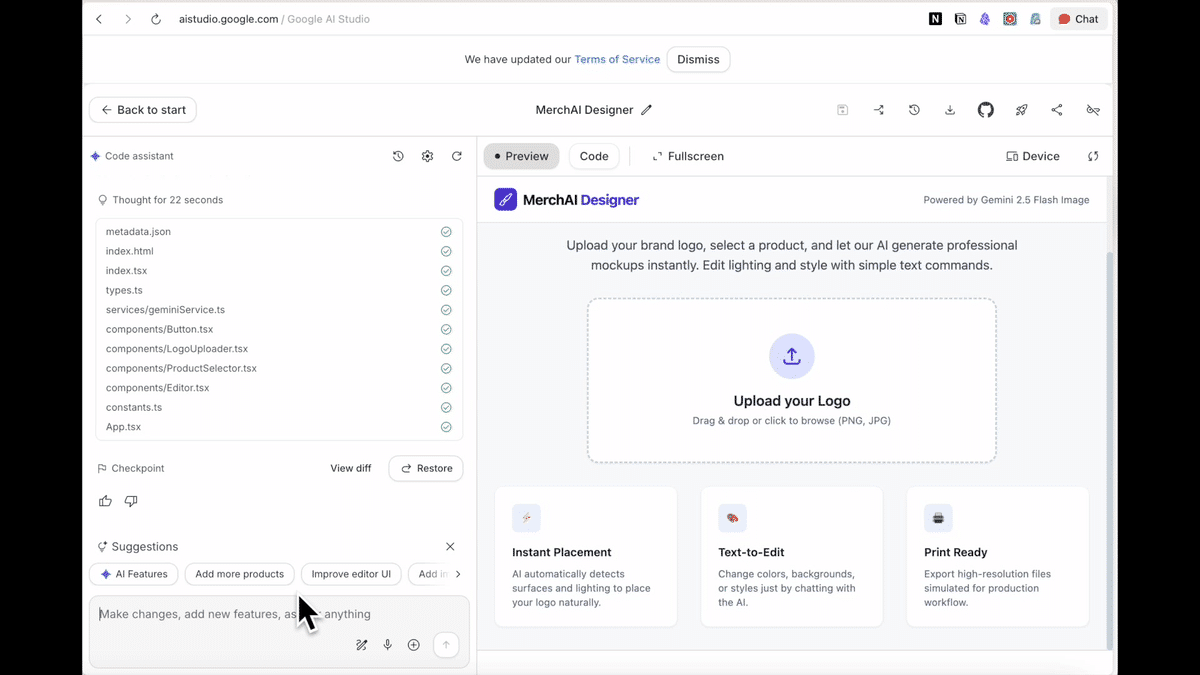Click the pencil icon to rename MerchAI Designer
Viewport: 1200px width, 675px height.
(x=646, y=110)
